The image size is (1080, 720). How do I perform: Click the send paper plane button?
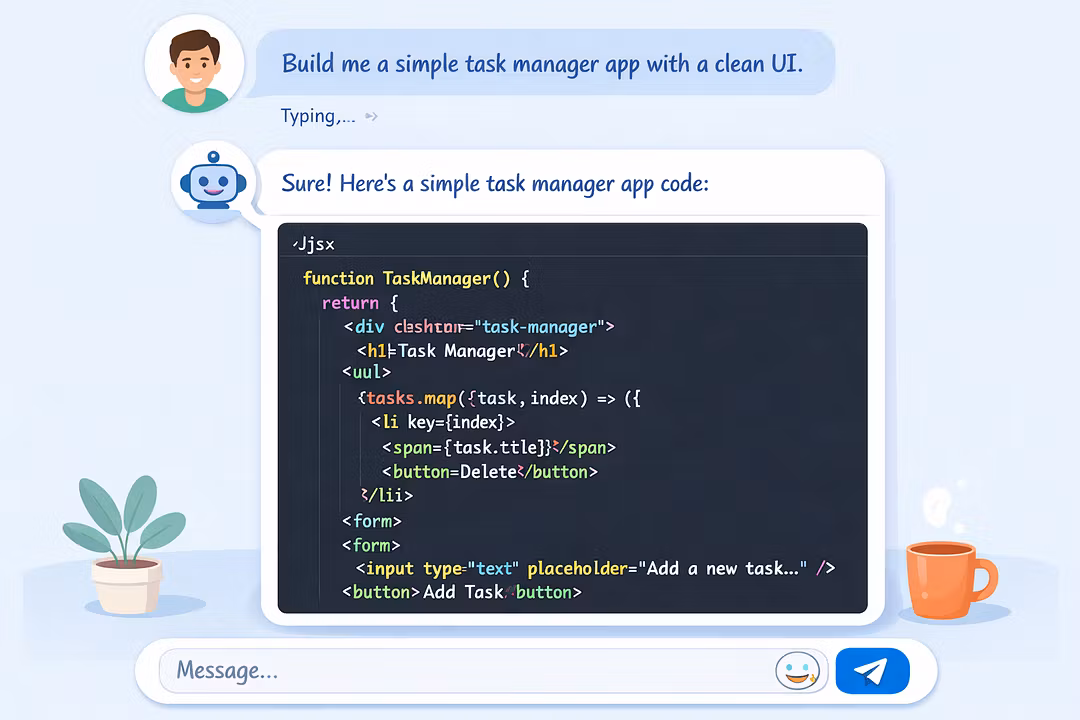[872, 670]
